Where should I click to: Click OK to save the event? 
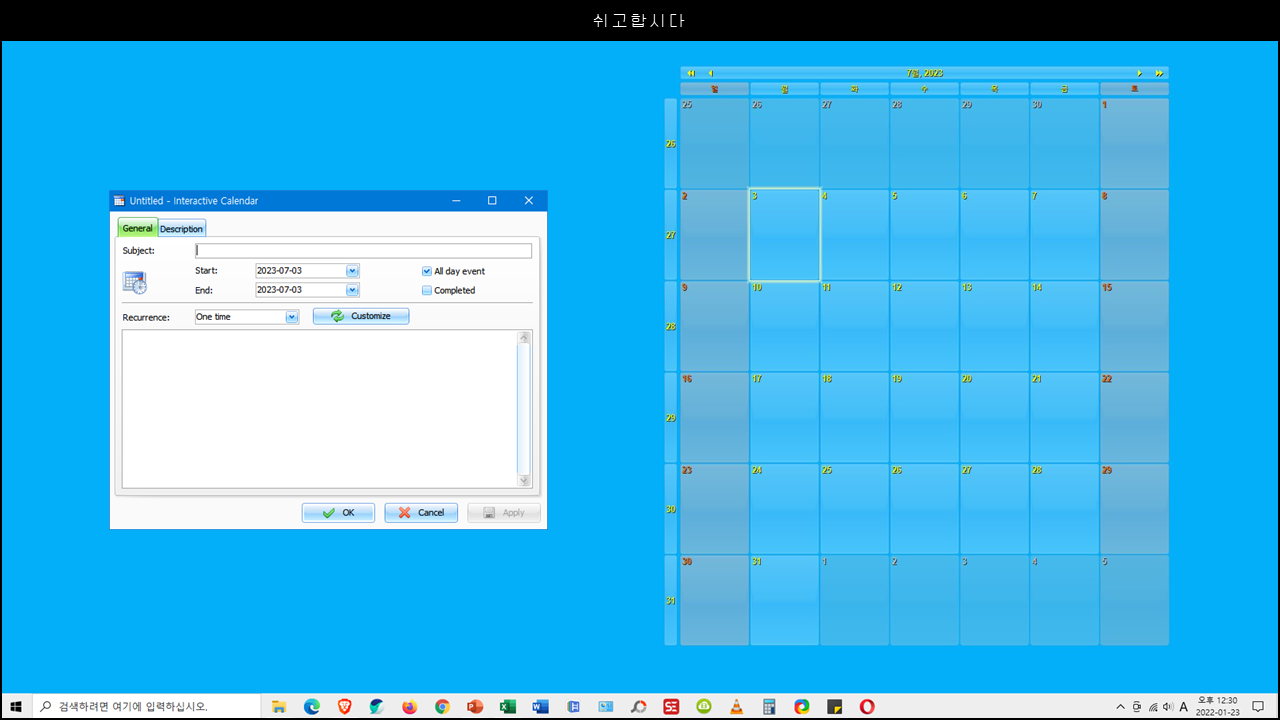(338, 513)
